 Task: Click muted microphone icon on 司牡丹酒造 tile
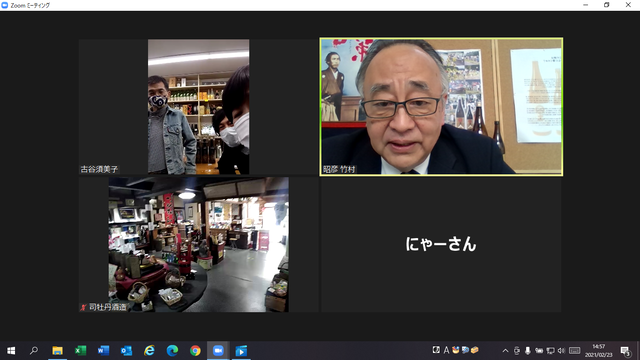83,307
